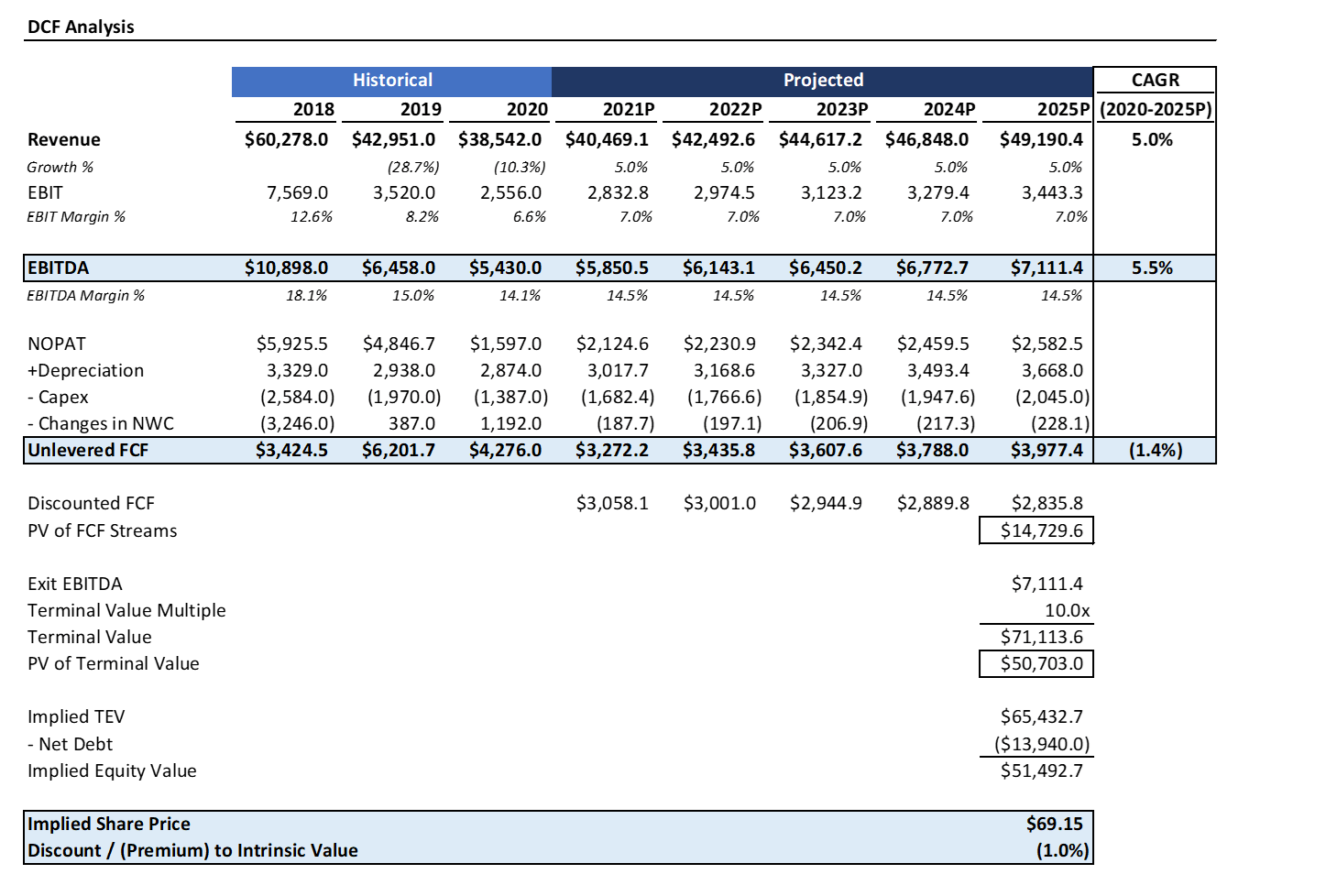
Task: Click the 2018 Revenue value $60,278.0
Action: click(285, 139)
